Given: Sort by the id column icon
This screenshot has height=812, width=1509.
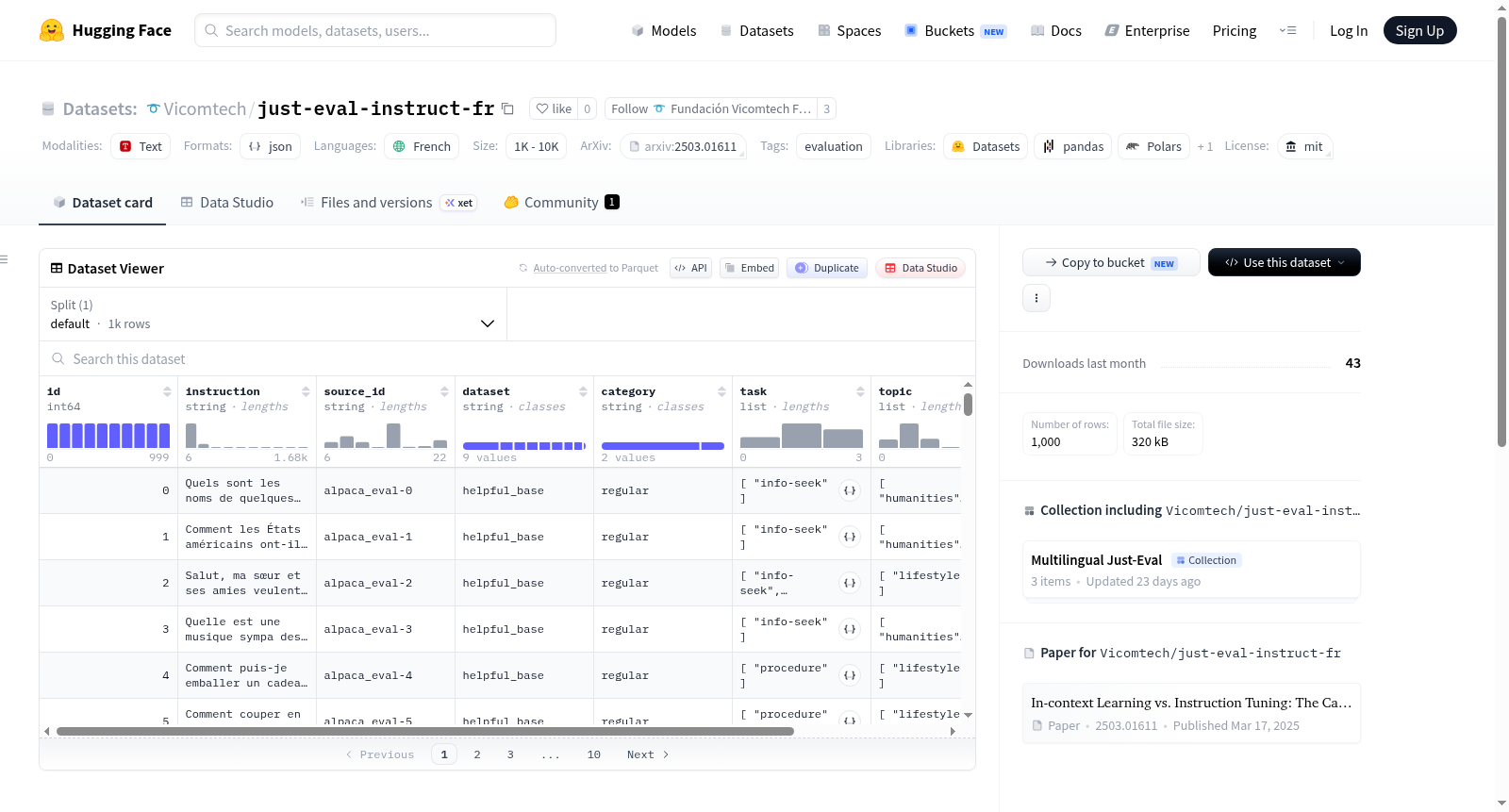Looking at the screenshot, I should coord(167,391).
